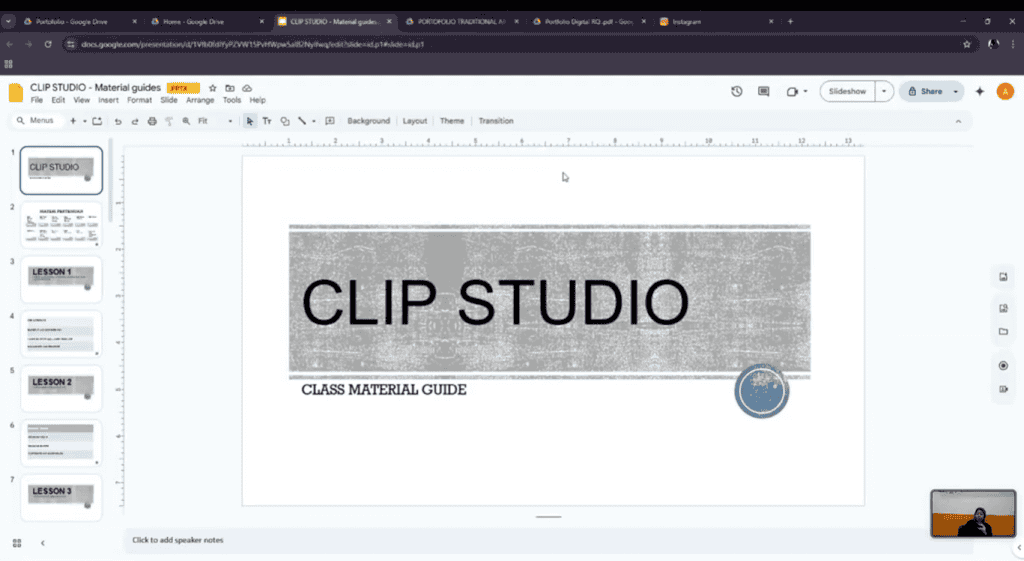Select the LESSON 2 slide thumbnail
The image size is (1024, 561).
61,389
